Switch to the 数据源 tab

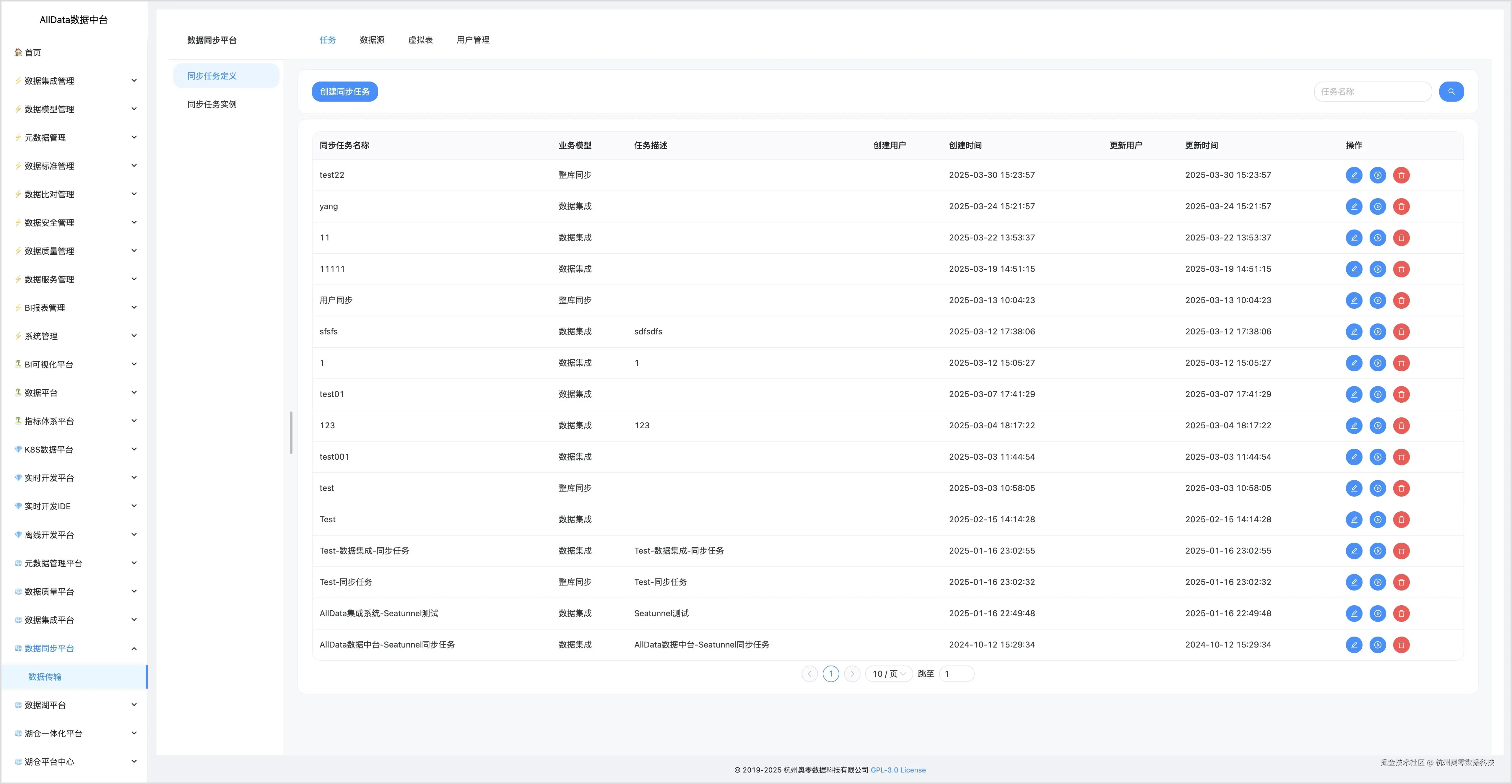coord(372,40)
